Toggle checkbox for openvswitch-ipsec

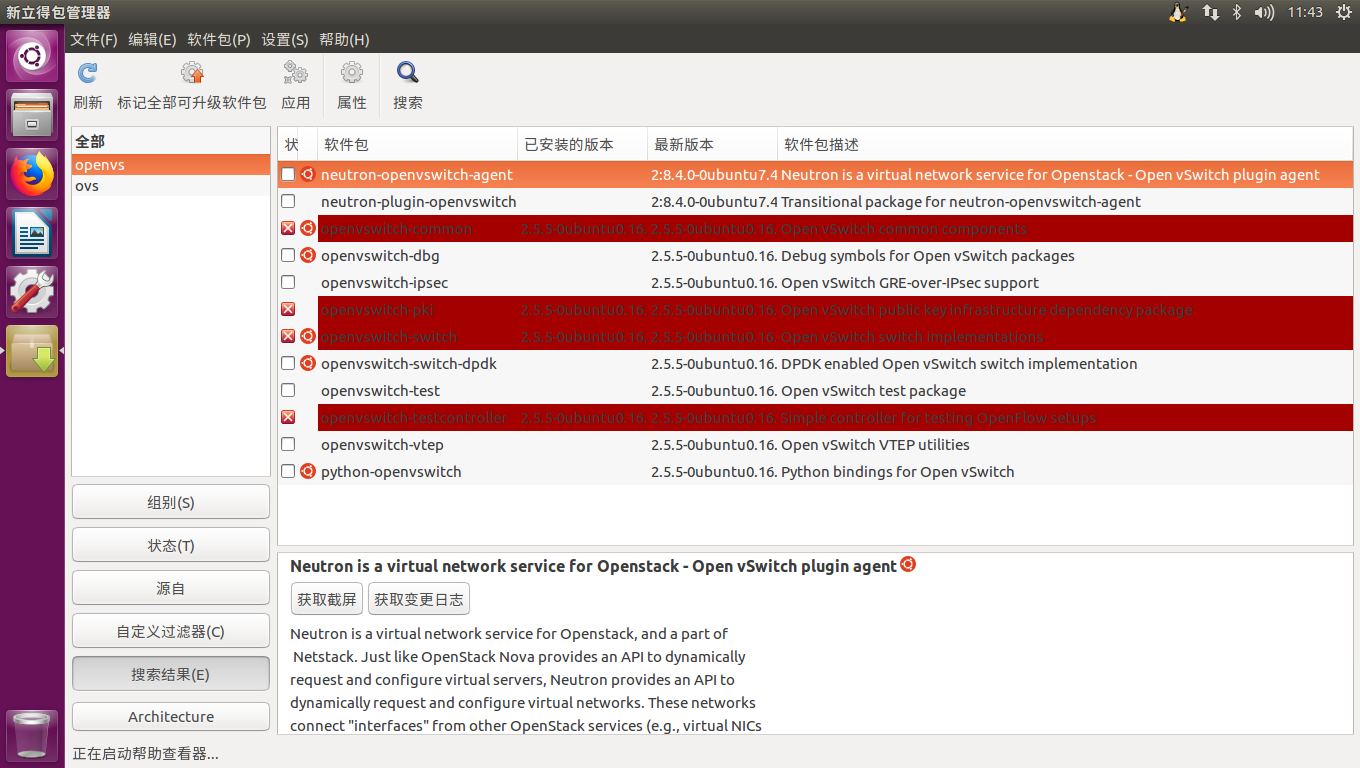pyautogui.click(x=288, y=282)
